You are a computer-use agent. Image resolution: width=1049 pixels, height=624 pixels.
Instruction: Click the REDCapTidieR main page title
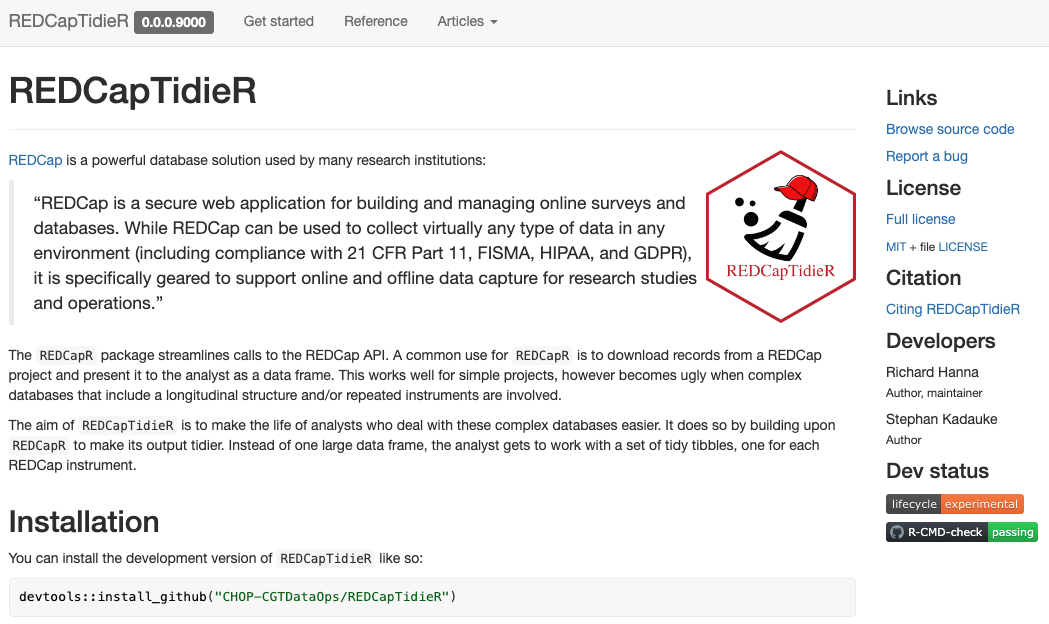132,91
